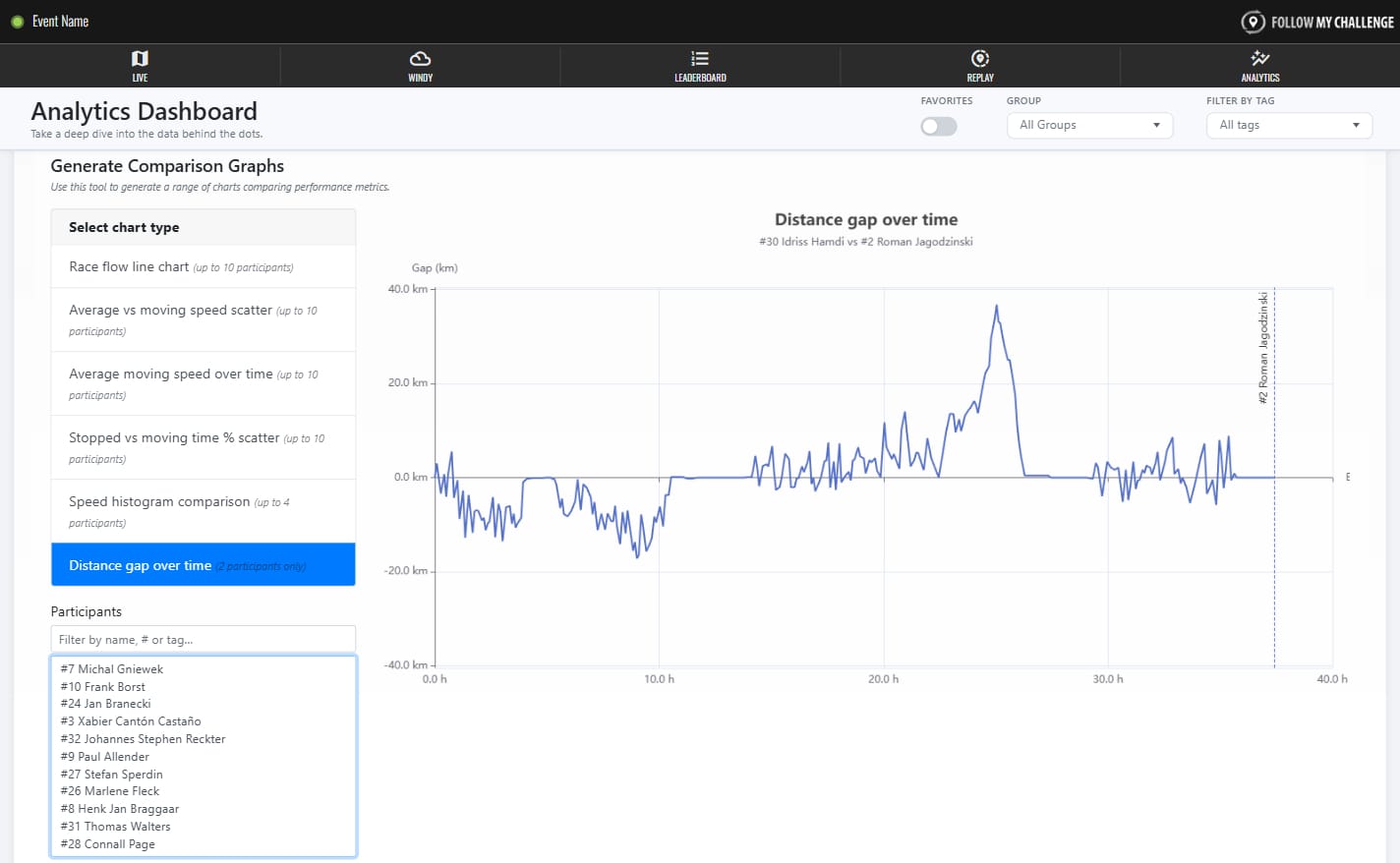This screenshot has height=863, width=1400.
Task: Toggle the Favorites switch
Action: click(x=938, y=126)
